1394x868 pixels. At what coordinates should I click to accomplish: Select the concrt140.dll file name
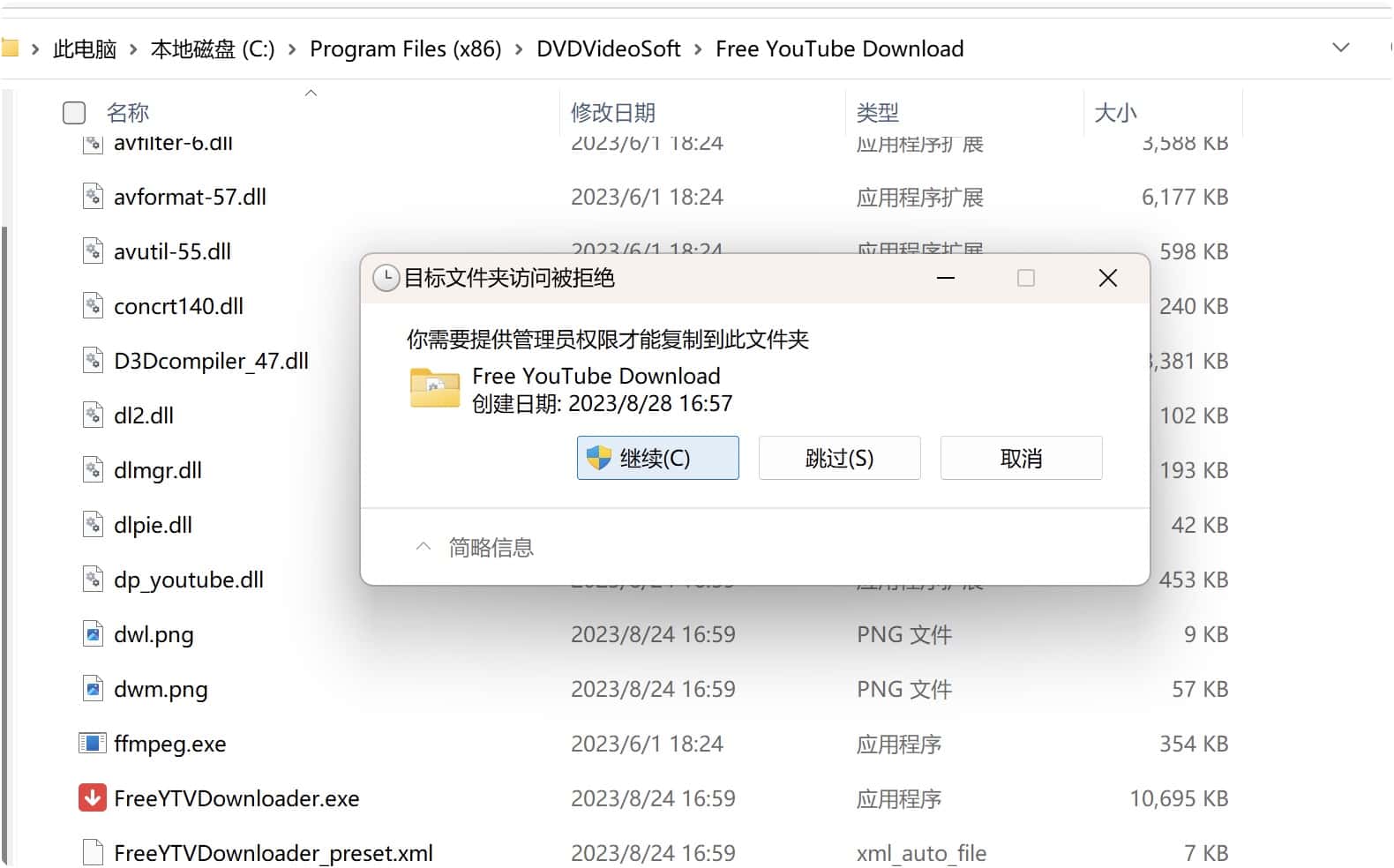[178, 306]
